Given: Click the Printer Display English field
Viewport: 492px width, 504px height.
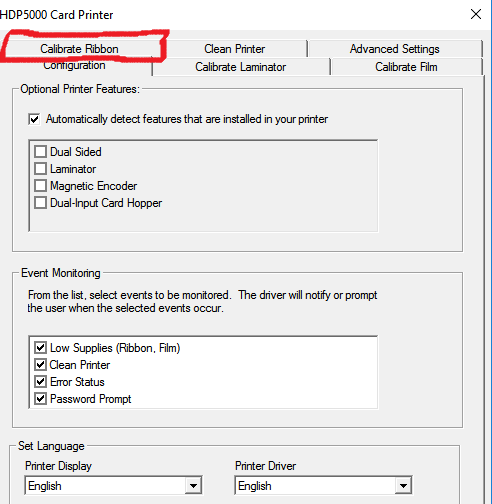Looking at the screenshot, I should coord(113,486).
